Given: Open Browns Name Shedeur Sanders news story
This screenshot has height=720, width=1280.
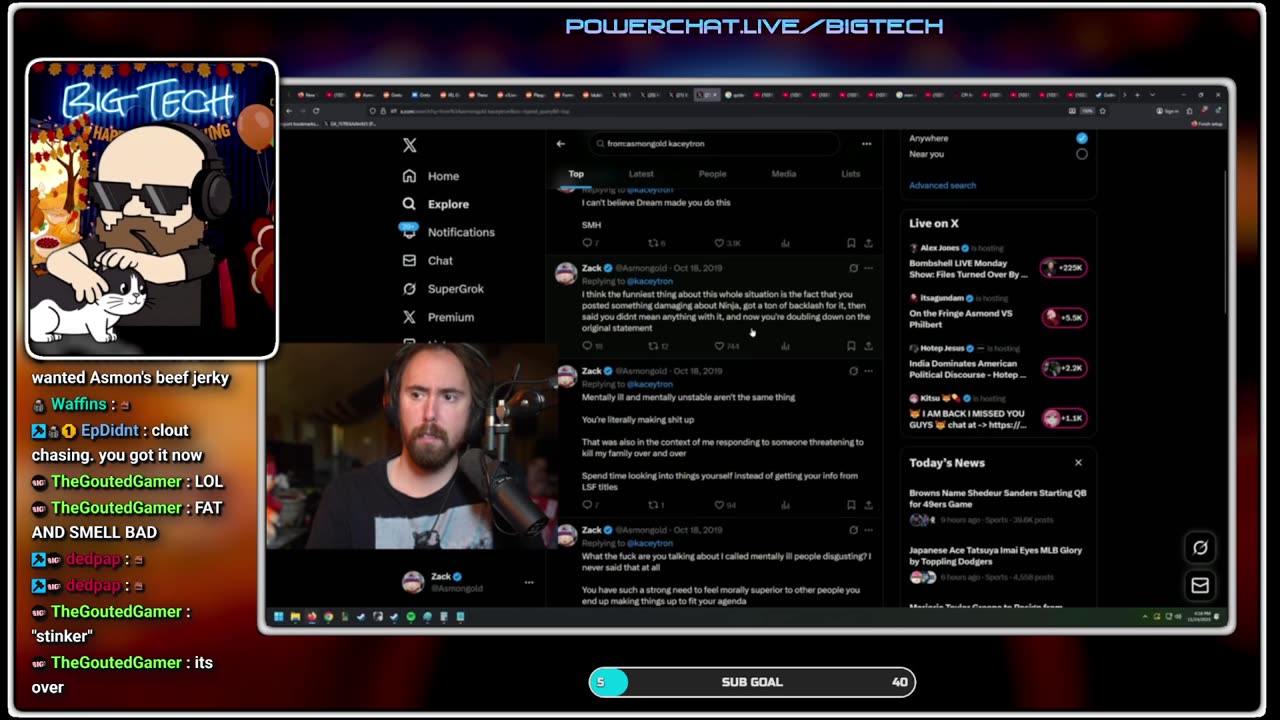Looking at the screenshot, I should [997, 506].
